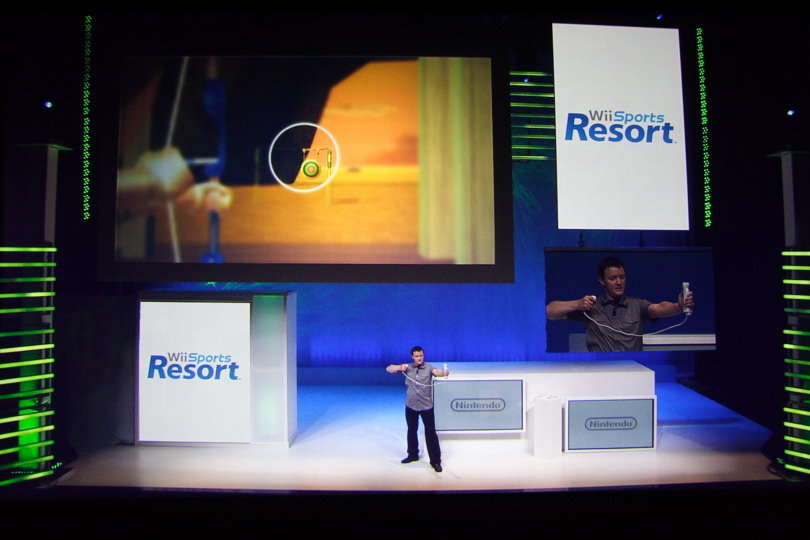
Task: Click the wooden pillar in the game screen
Action: click(x=455, y=160)
